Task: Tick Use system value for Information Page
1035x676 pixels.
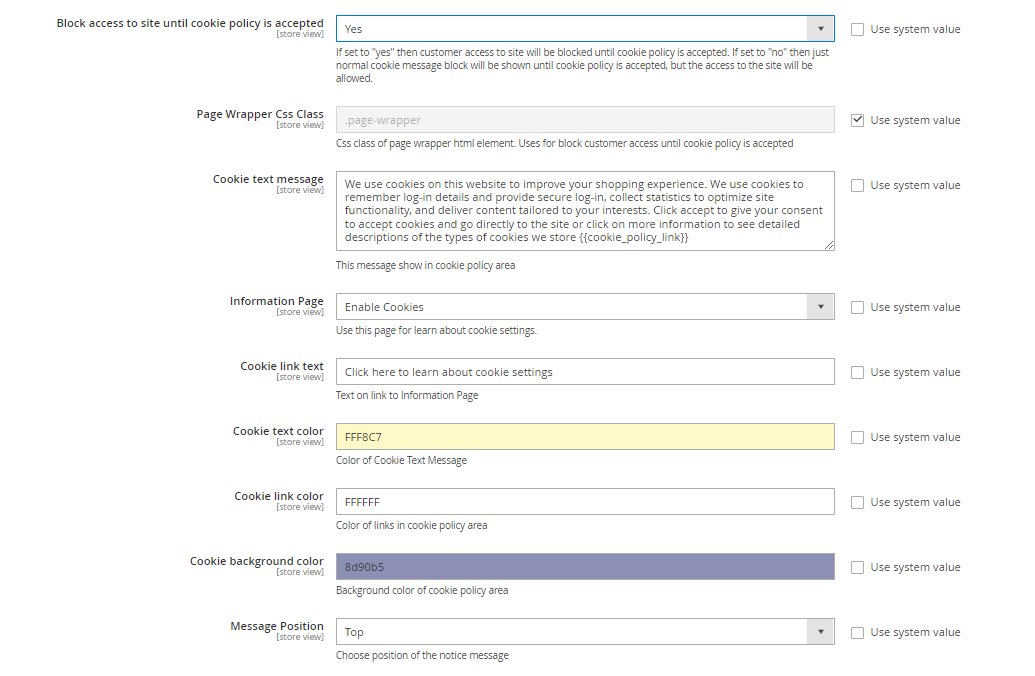Action: (x=857, y=307)
